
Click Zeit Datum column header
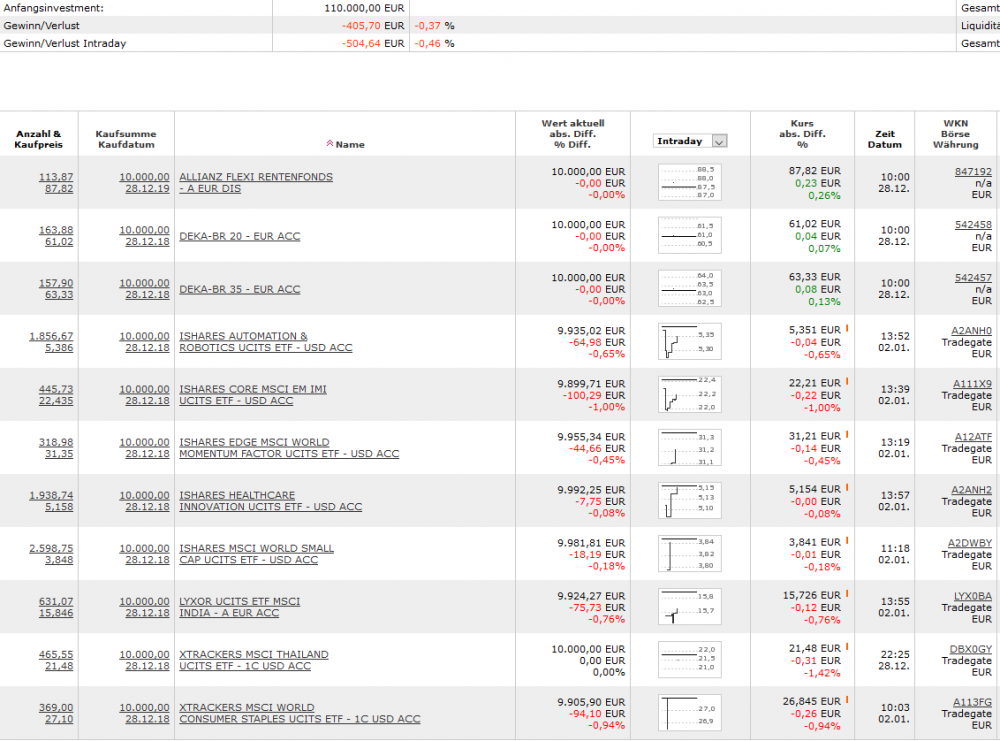coord(885,139)
